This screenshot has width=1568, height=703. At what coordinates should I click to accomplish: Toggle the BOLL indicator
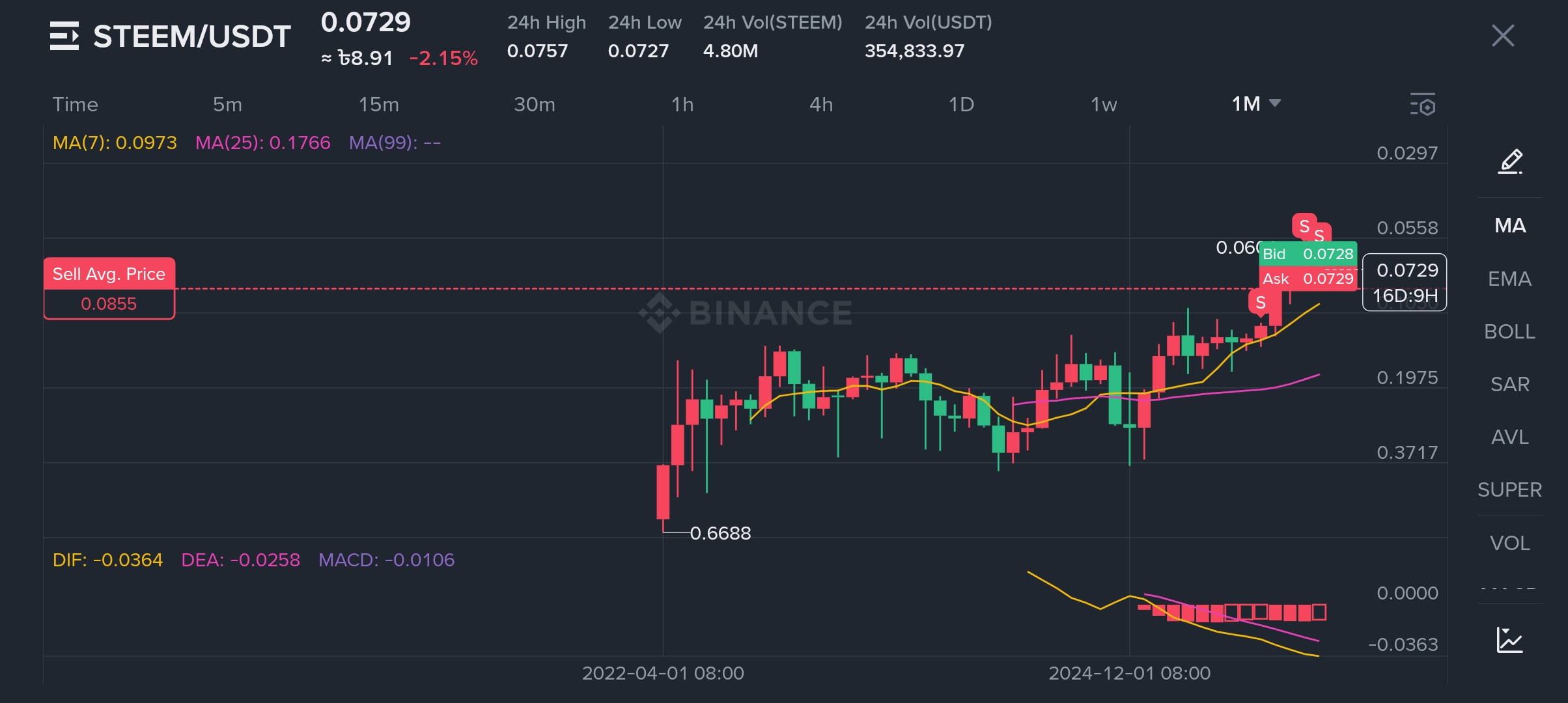(1509, 331)
